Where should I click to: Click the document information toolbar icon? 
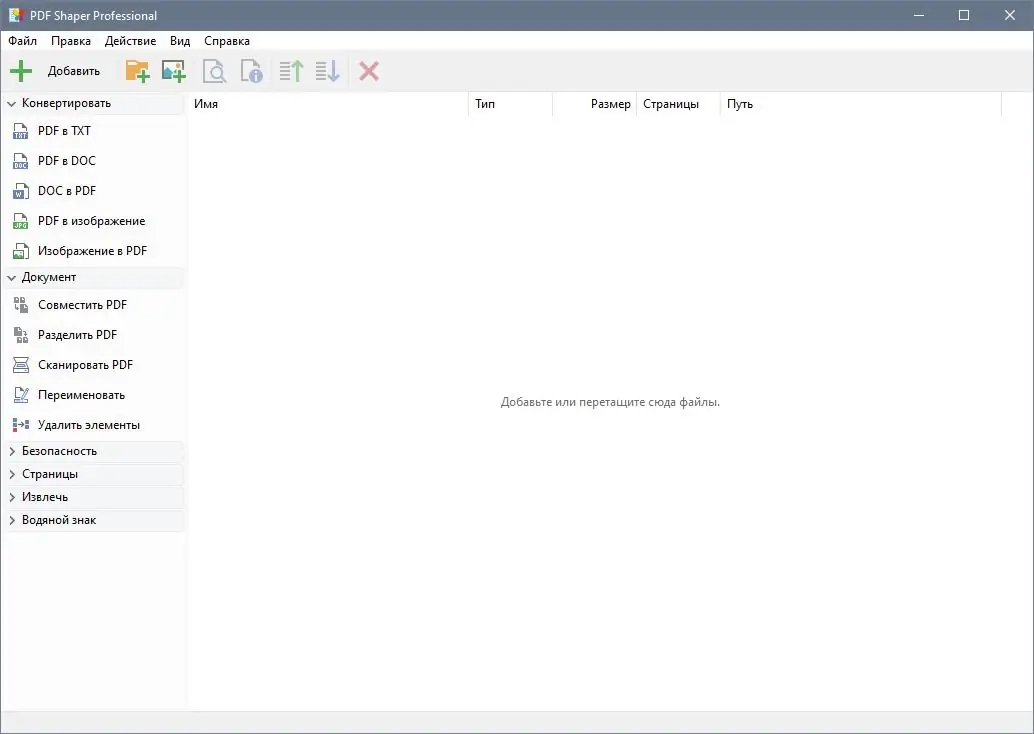coord(250,70)
